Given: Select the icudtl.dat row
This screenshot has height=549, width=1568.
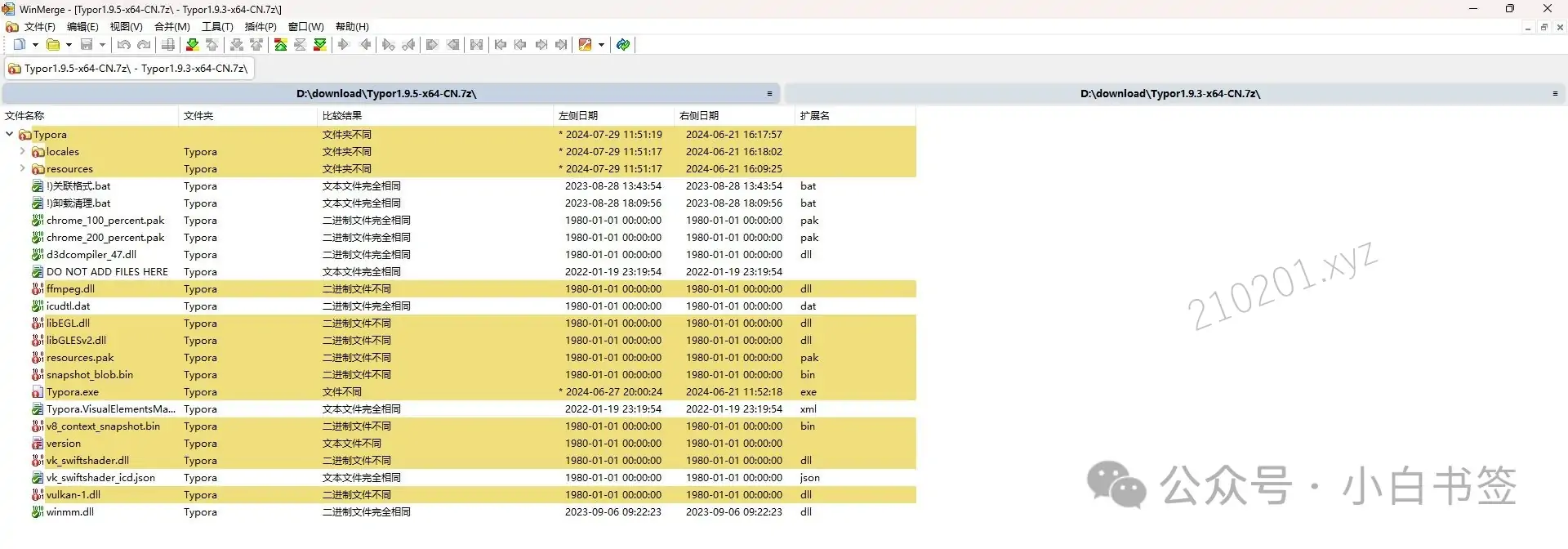Looking at the screenshot, I should tap(458, 306).
